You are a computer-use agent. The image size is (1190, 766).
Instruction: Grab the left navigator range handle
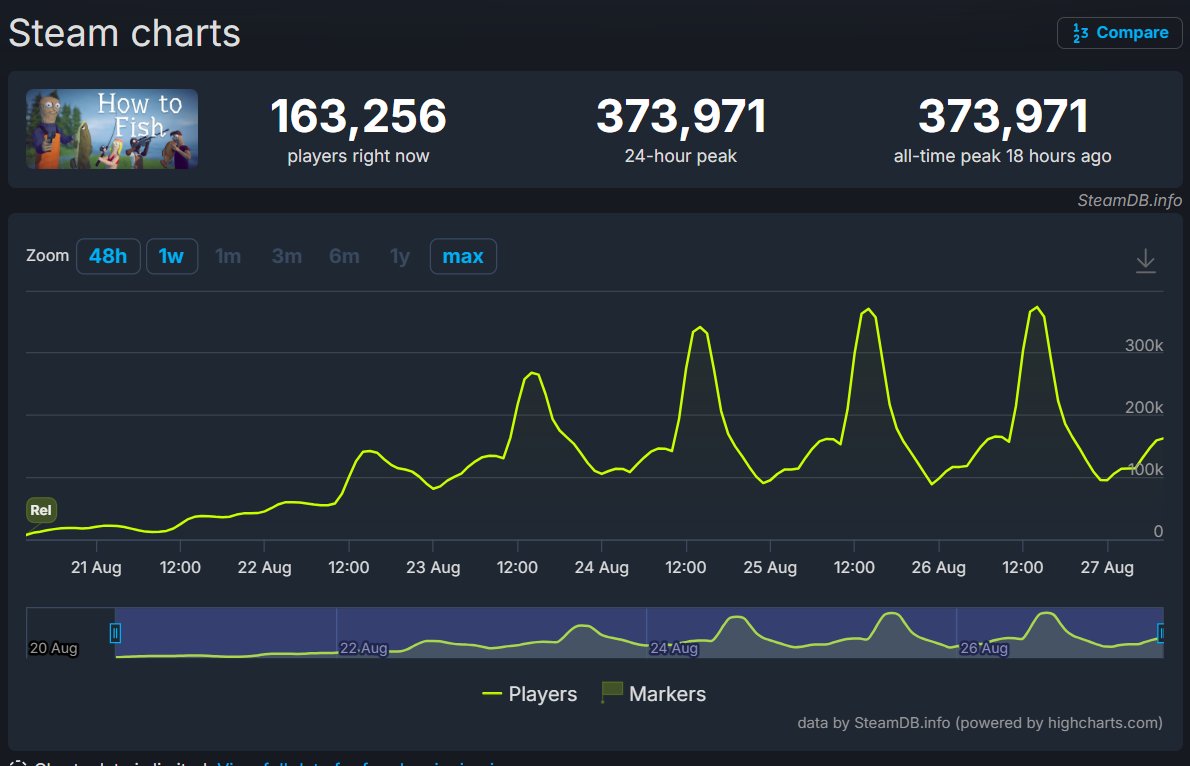tap(115, 632)
